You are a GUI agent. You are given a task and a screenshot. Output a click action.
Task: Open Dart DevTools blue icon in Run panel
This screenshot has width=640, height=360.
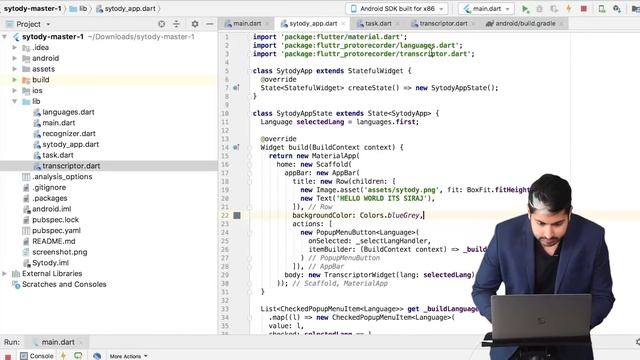tap(97, 356)
